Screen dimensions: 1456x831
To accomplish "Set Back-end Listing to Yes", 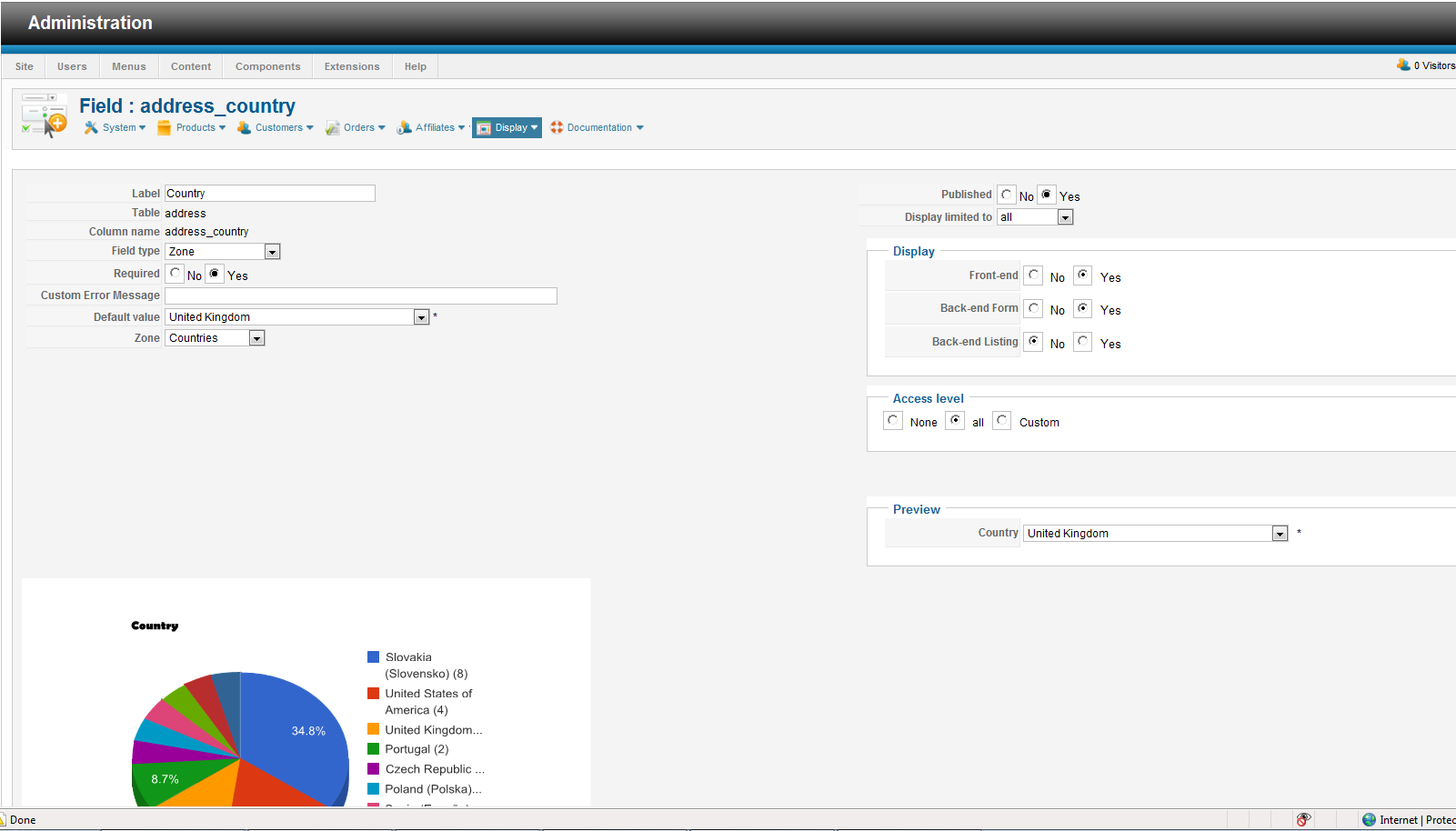I will coord(1083,342).
